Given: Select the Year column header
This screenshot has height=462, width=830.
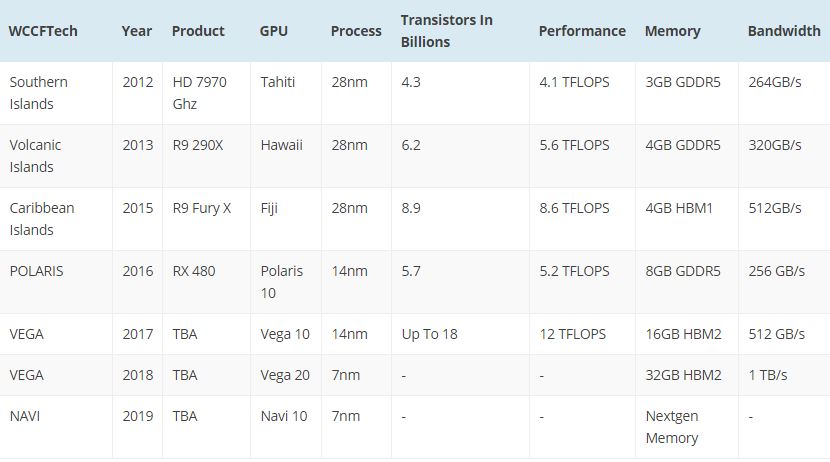Looking at the screenshot, I should click(x=137, y=31).
